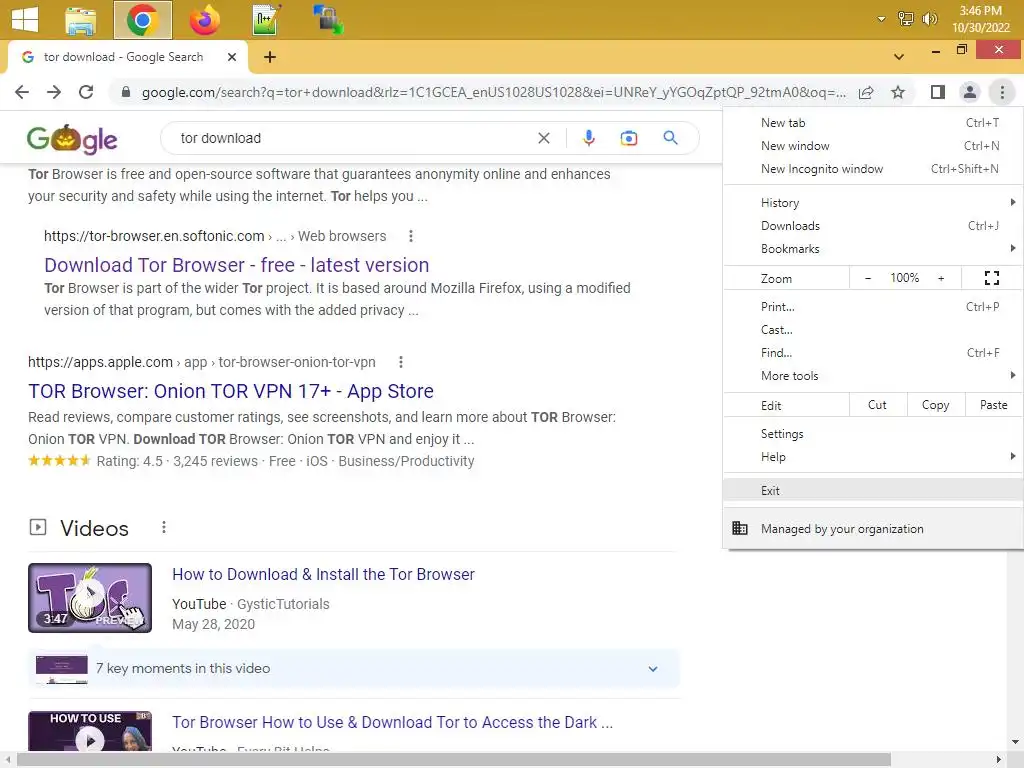This screenshot has height=768, width=1024.
Task: Play the HOW TO USE video thumbnail
Action: click(x=89, y=731)
